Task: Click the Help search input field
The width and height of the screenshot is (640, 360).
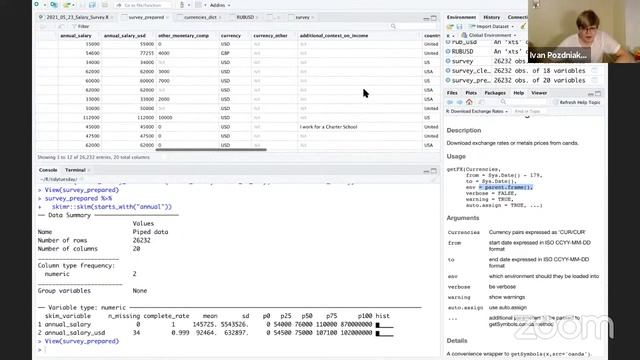Action: pos(527,102)
